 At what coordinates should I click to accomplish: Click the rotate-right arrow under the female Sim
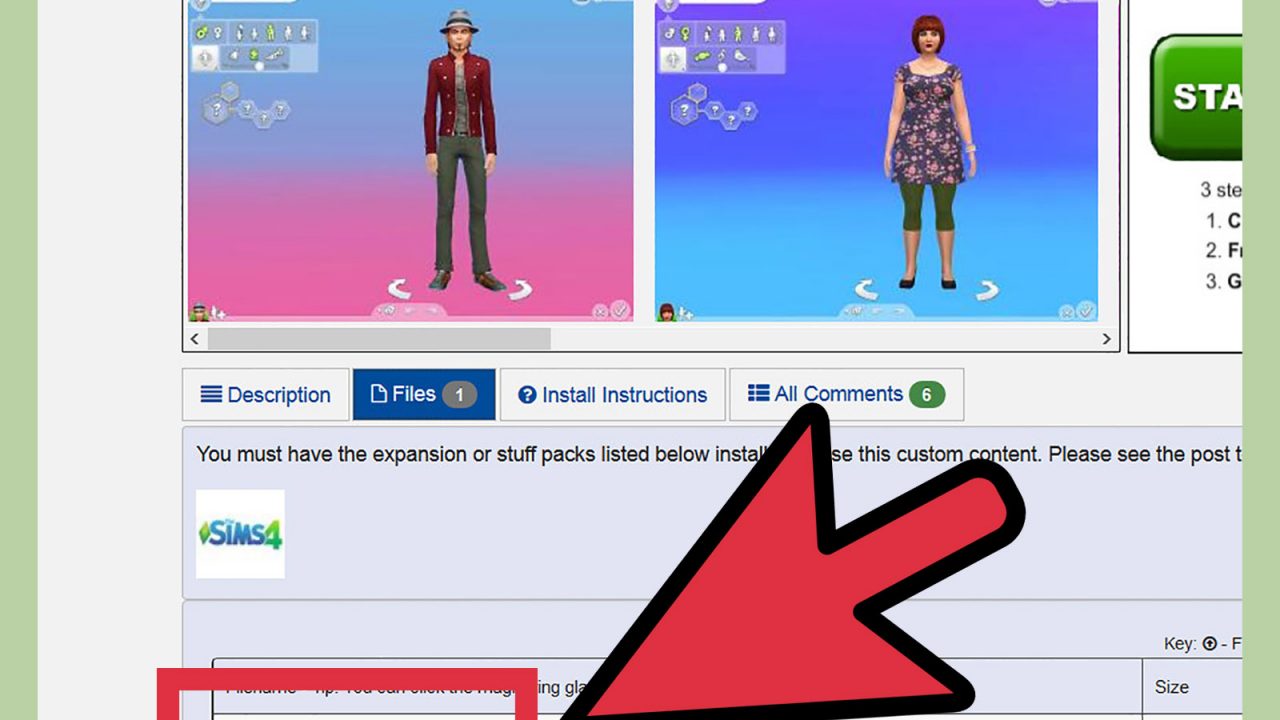tap(987, 289)
